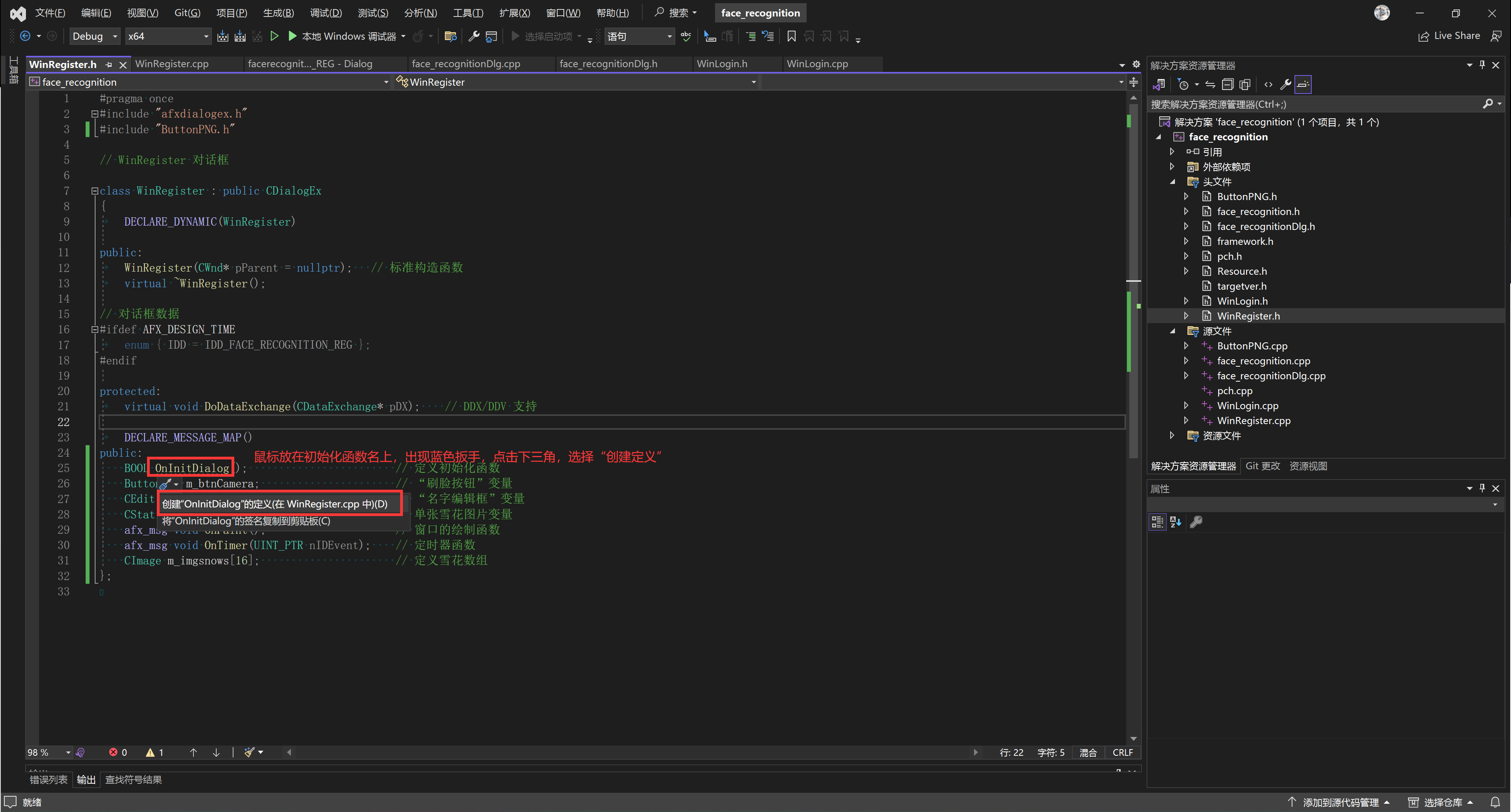Start the local Windows debugger (green play)
Viewport: 1511px width, 812px height.
coord(292,37)
